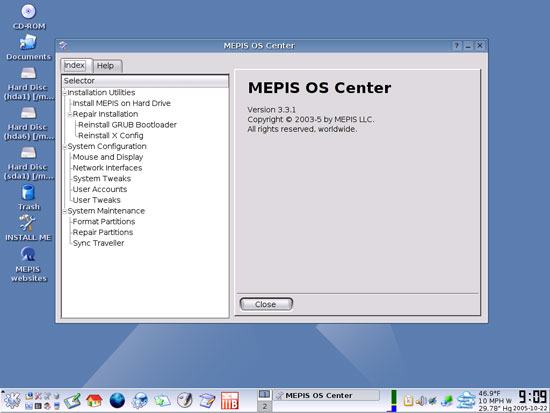Collapse the System Configuration branch
550x413 pixels.
click(x=65, y=147)
